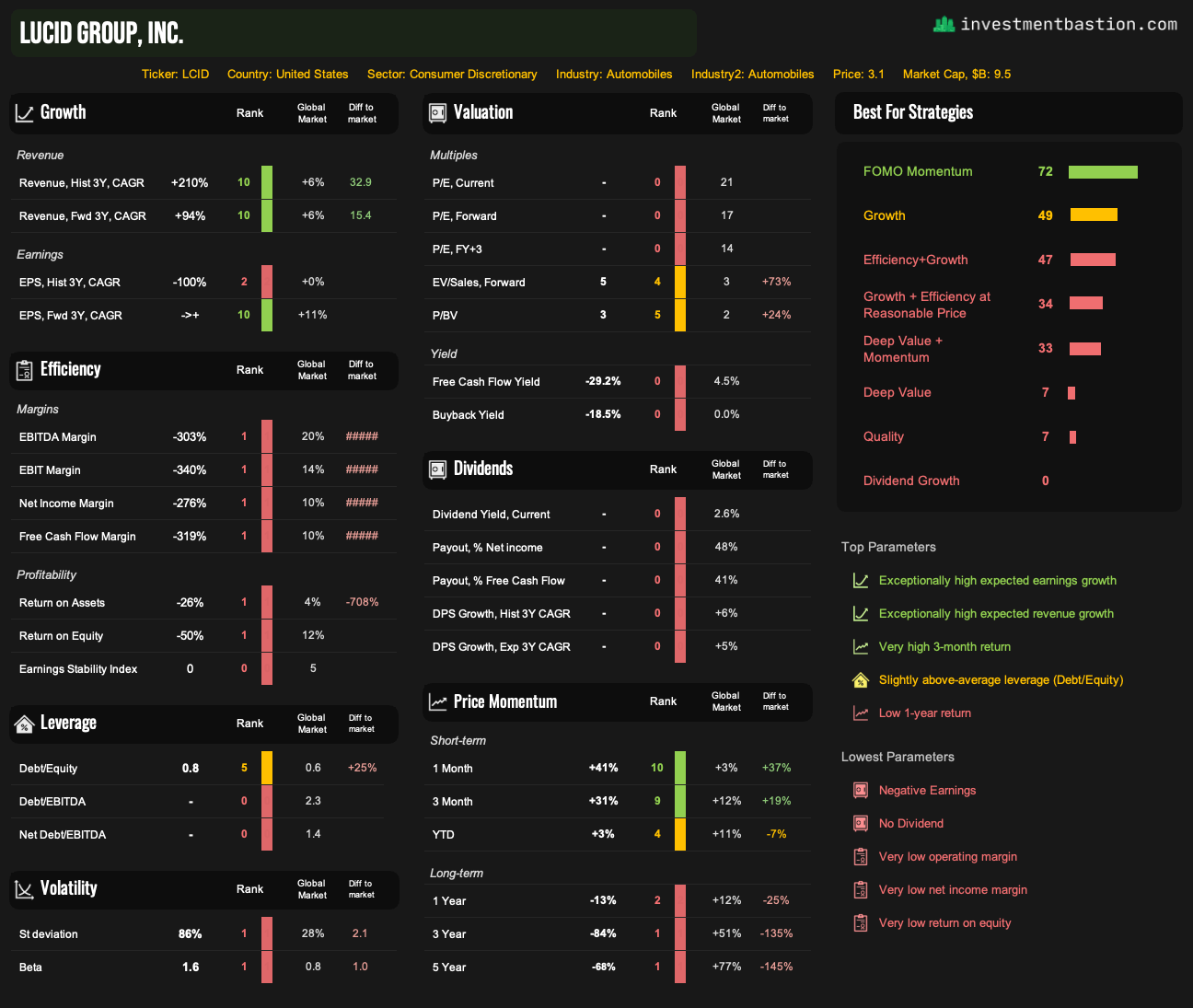Click the Beta row label

point(30,967)
